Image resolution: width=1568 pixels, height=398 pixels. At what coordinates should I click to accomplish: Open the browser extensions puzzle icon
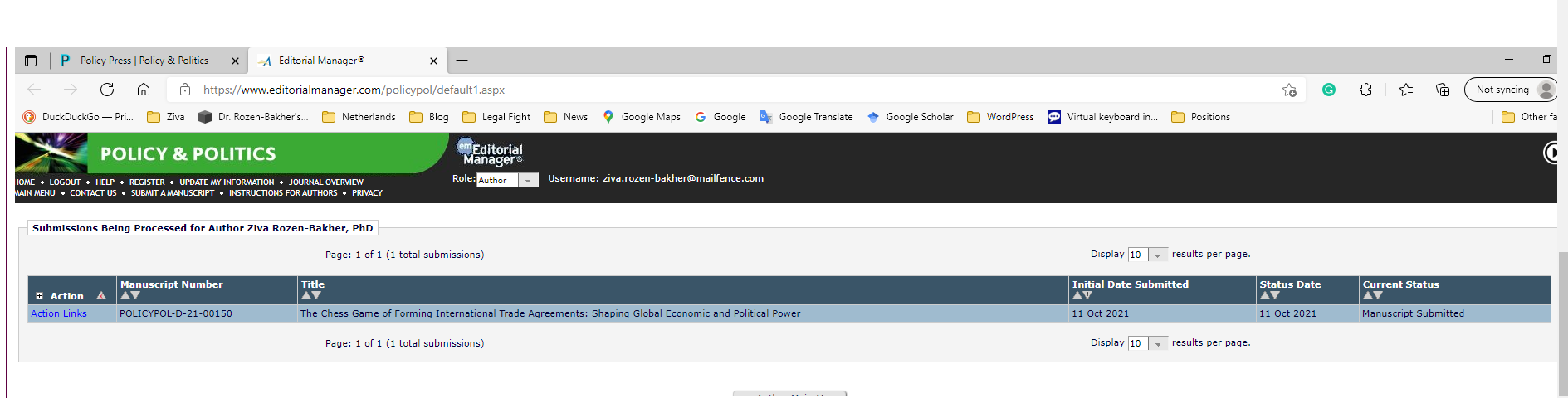coord(1365,90)
